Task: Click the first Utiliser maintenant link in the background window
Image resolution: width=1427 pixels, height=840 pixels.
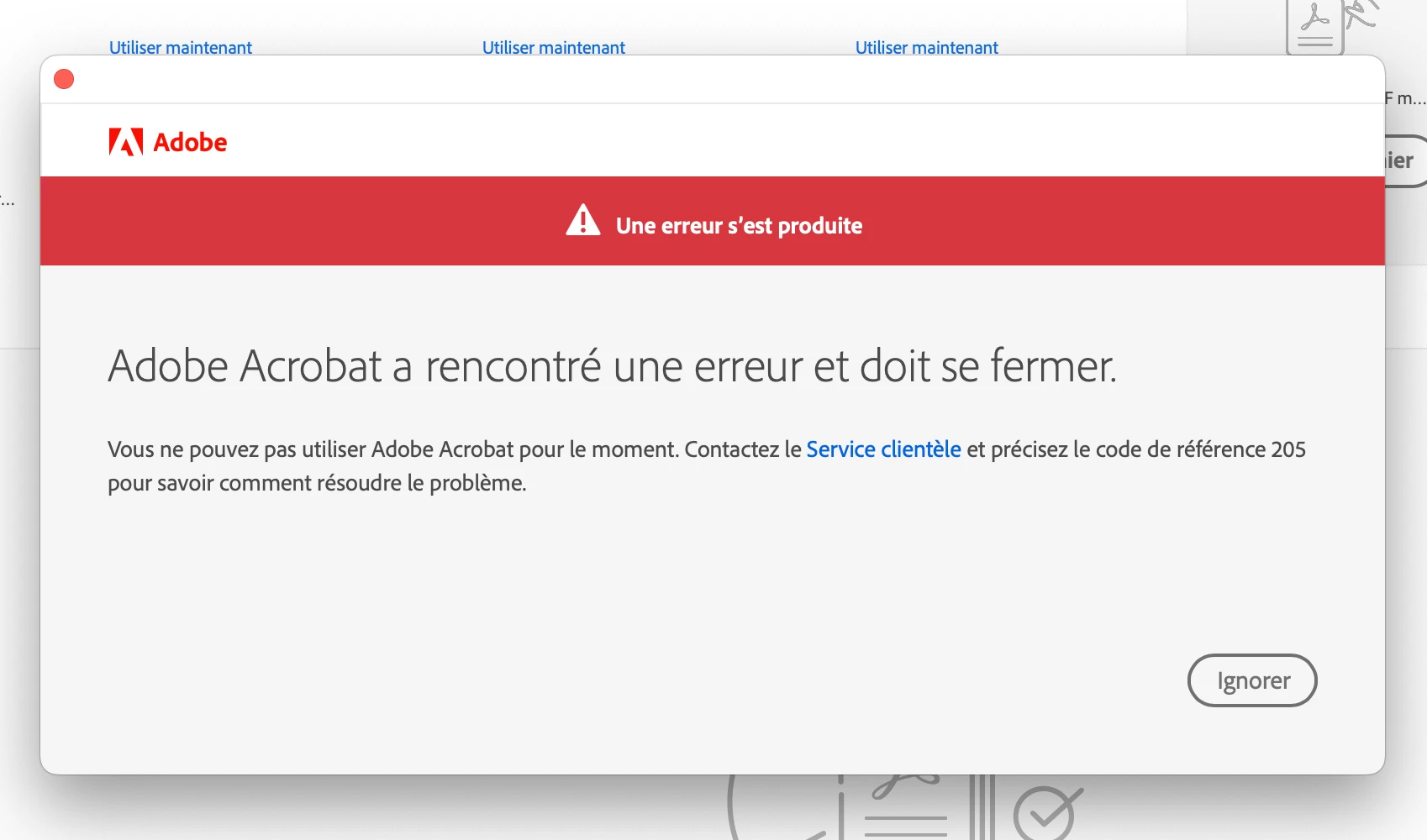Action: coord(181,48)
